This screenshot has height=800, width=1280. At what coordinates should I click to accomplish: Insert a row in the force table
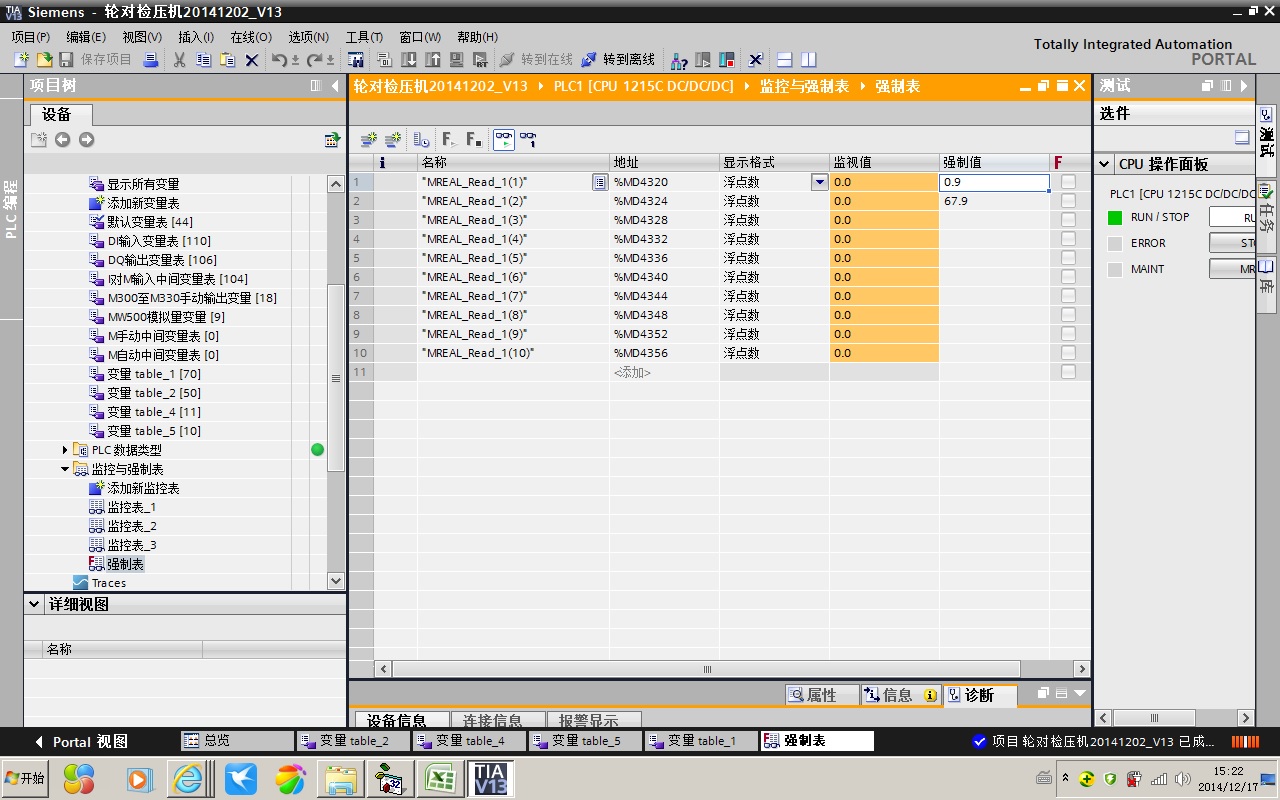(369, 140)
